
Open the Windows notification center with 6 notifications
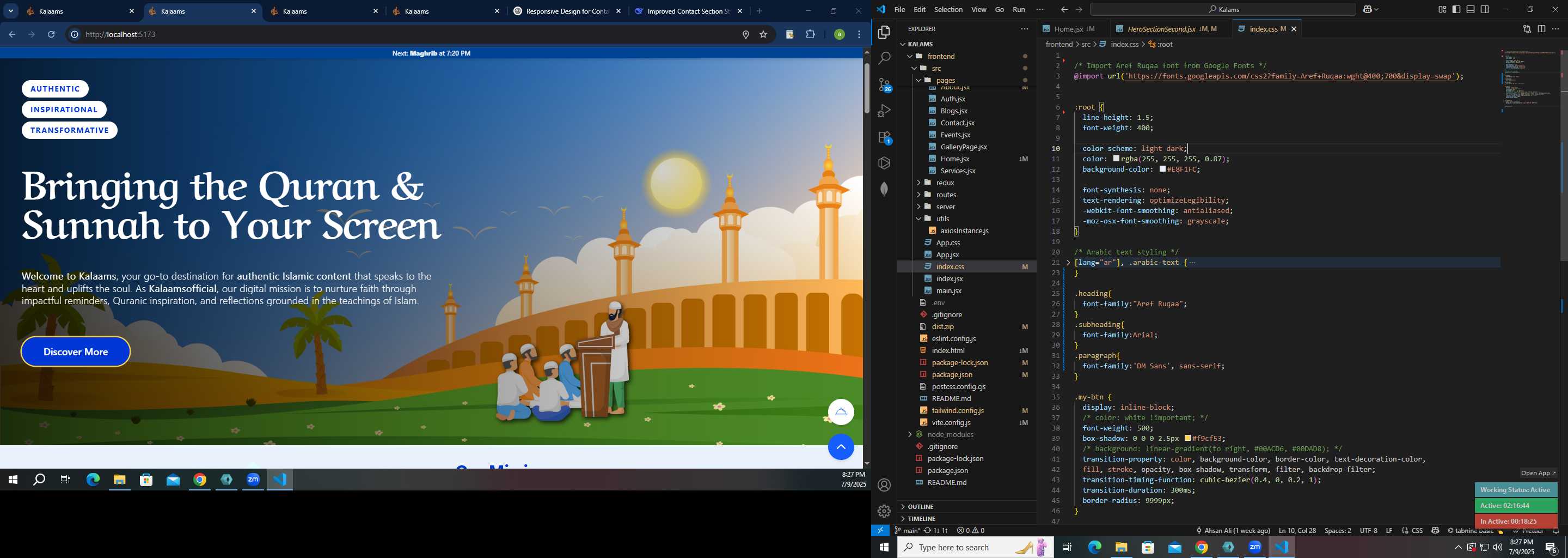[x=1552, y=548]
